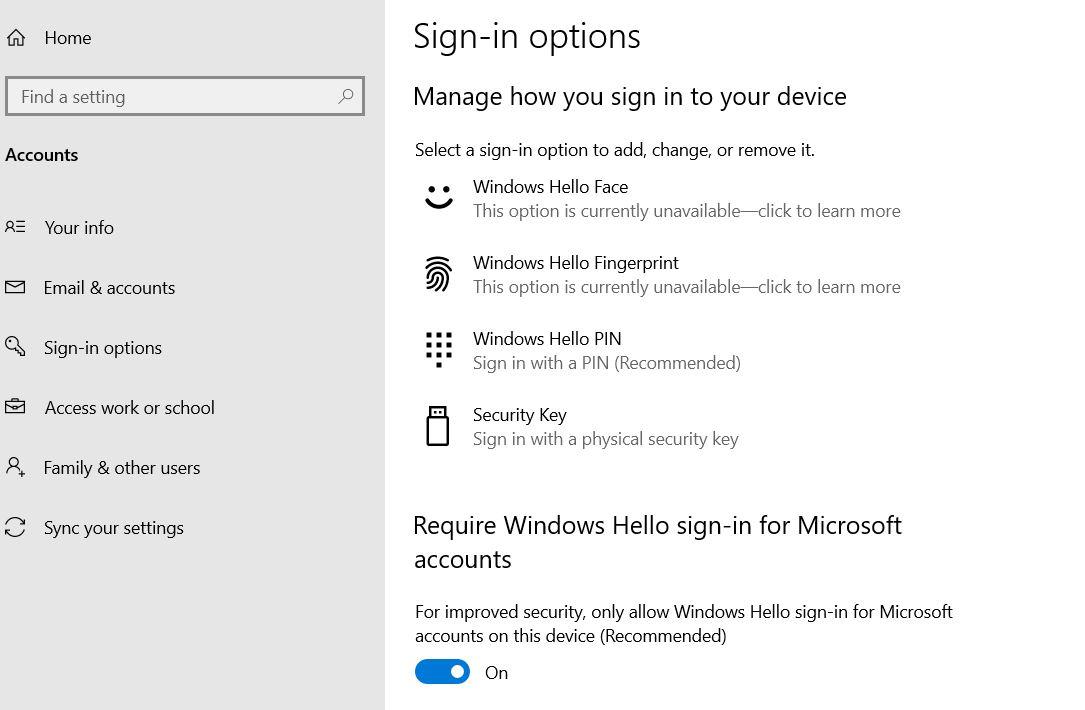Go to Family & other users
This screenshot has height=710, width=1085.
coord(121,468)
